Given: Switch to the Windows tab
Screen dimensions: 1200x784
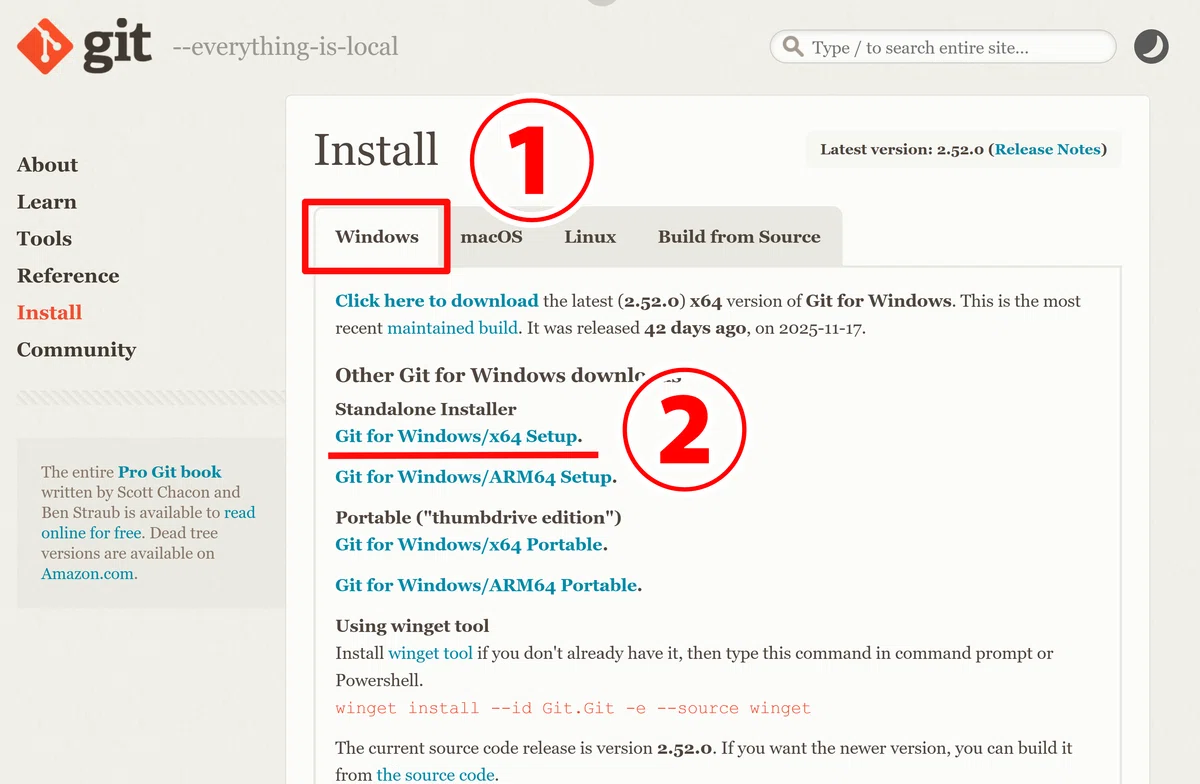Looking at the screenshot, I should pos(377,237).
